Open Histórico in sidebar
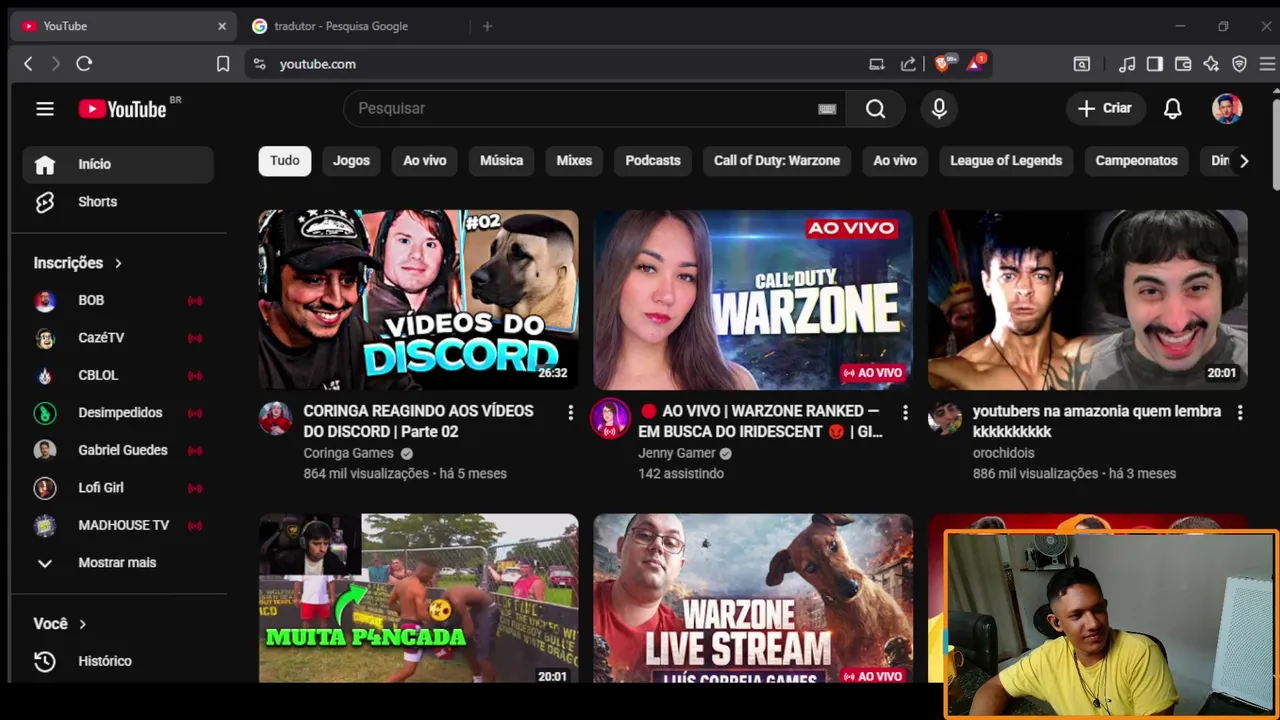Screen dimensions: 1280x720 click(118, 661)
